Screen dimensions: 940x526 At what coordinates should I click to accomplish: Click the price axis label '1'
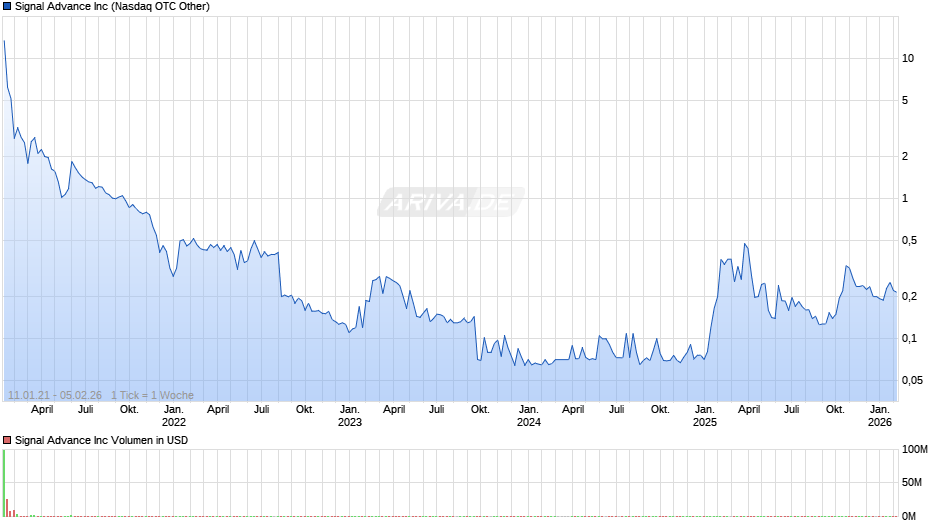click(905, 198)
